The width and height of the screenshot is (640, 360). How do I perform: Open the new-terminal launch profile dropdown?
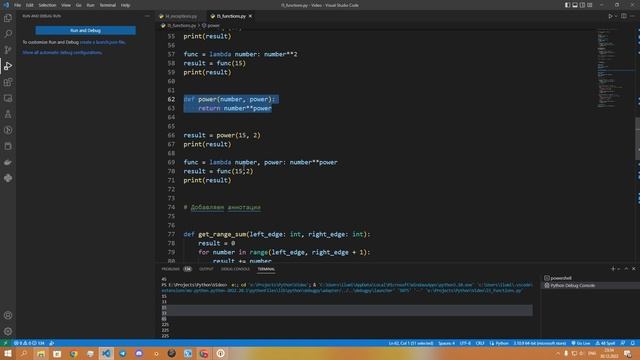tap(619, 269)
